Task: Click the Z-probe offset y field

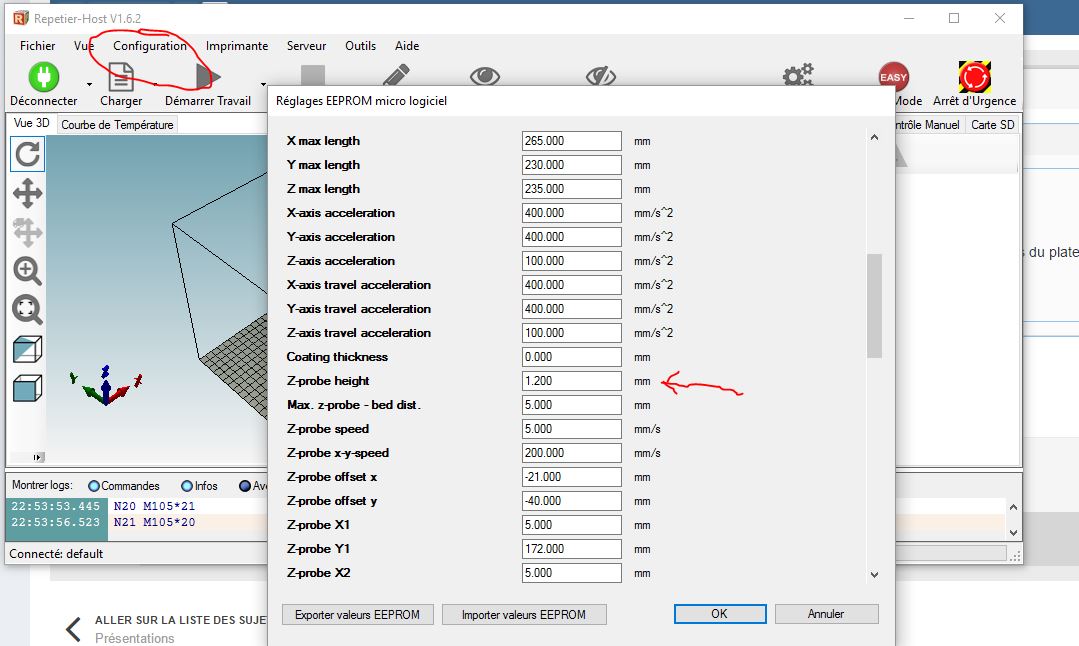Action: coord(571,501)
